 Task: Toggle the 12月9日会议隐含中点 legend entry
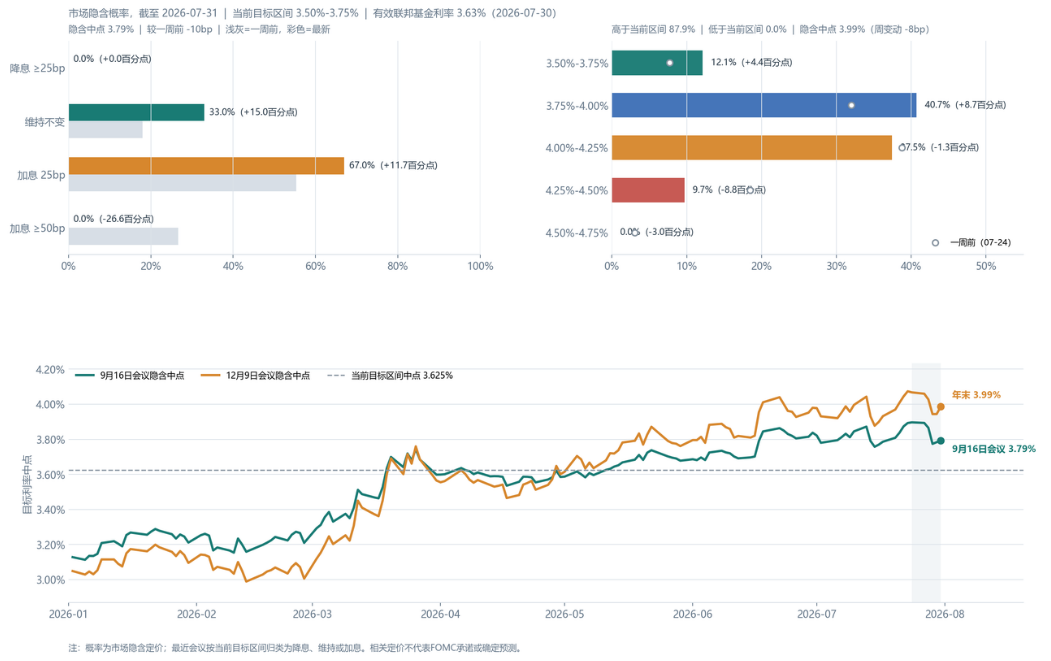pos(255,375)
